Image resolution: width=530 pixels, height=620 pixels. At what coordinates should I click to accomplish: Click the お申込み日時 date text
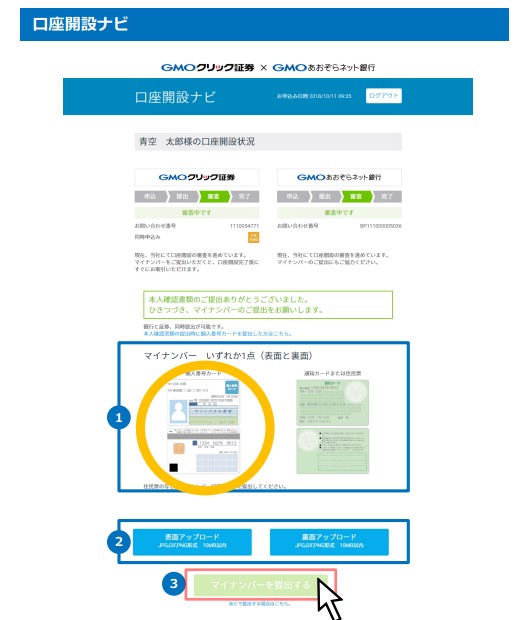point(314,96)
